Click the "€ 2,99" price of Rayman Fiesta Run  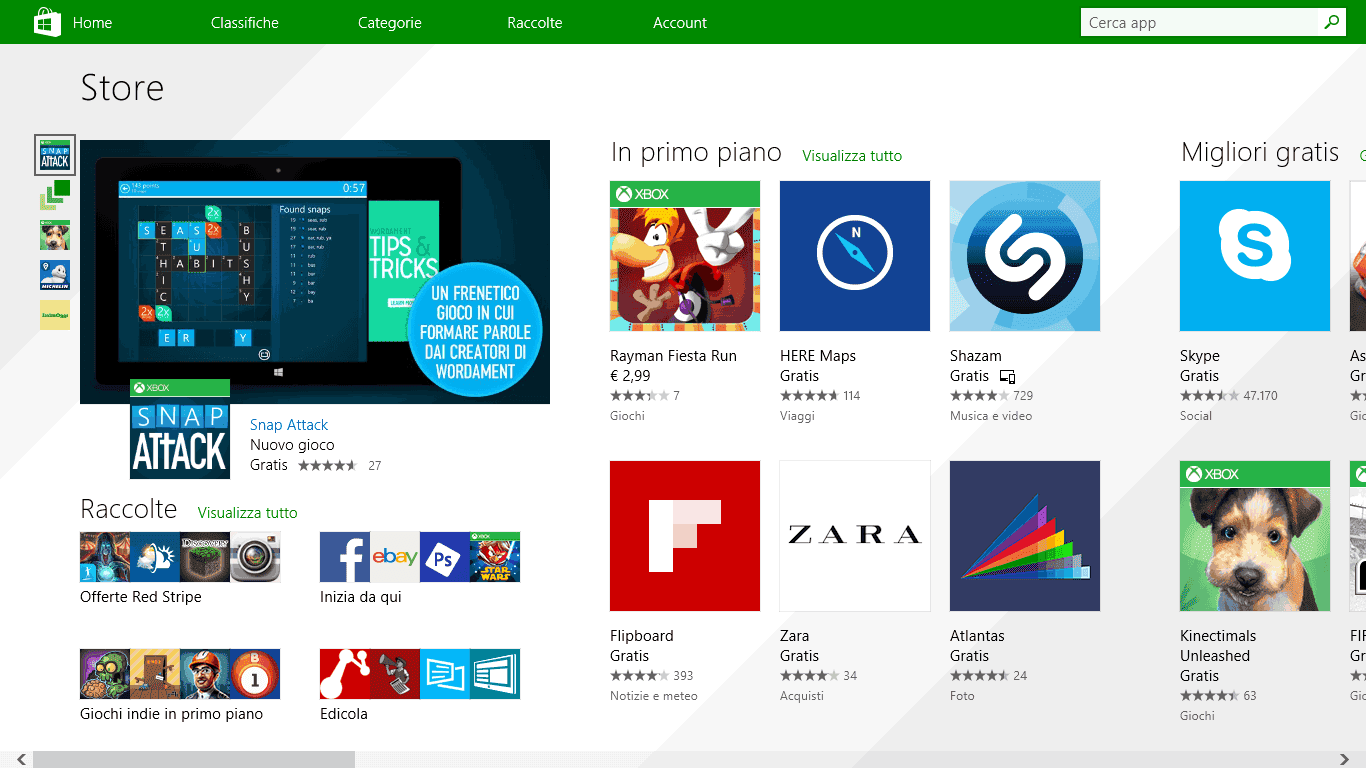click(630, 376)
